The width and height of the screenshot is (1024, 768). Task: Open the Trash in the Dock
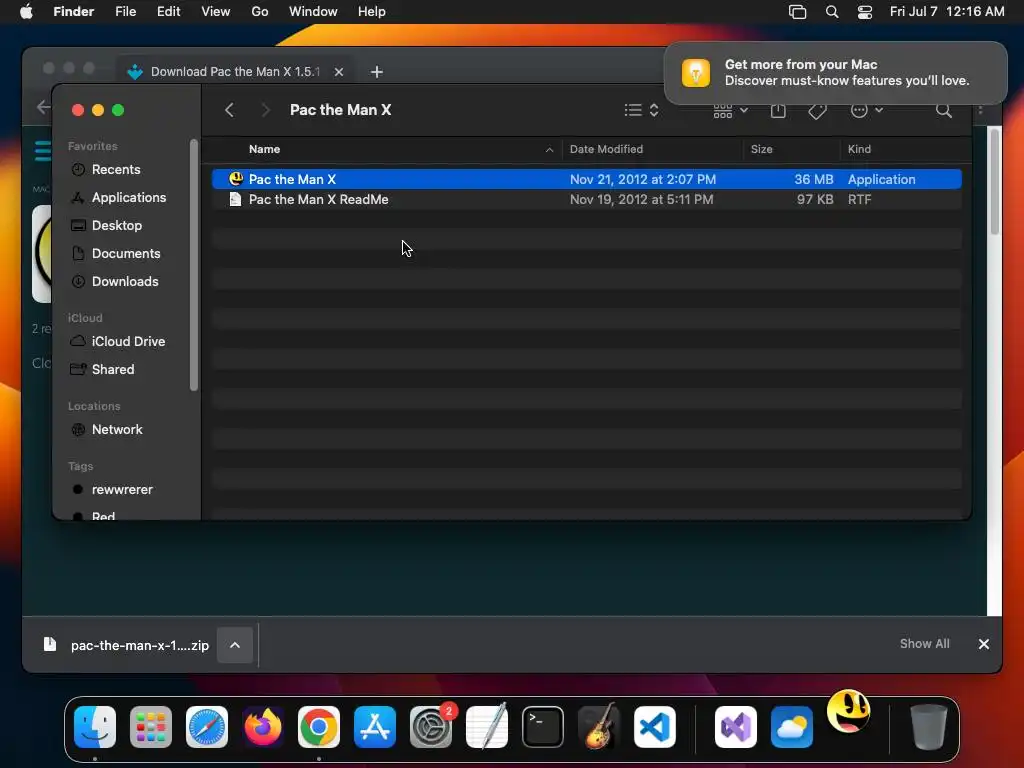pos(928,727)
